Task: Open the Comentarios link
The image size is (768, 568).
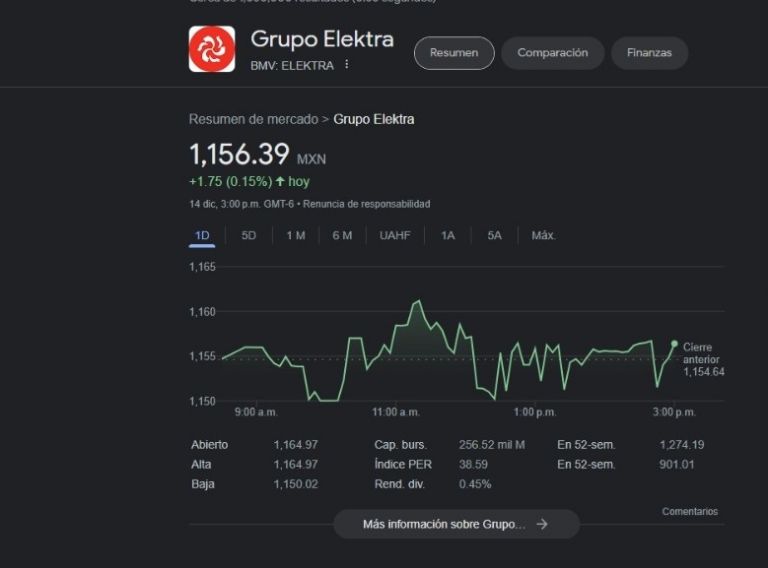Action: click(x=690, y=512)
